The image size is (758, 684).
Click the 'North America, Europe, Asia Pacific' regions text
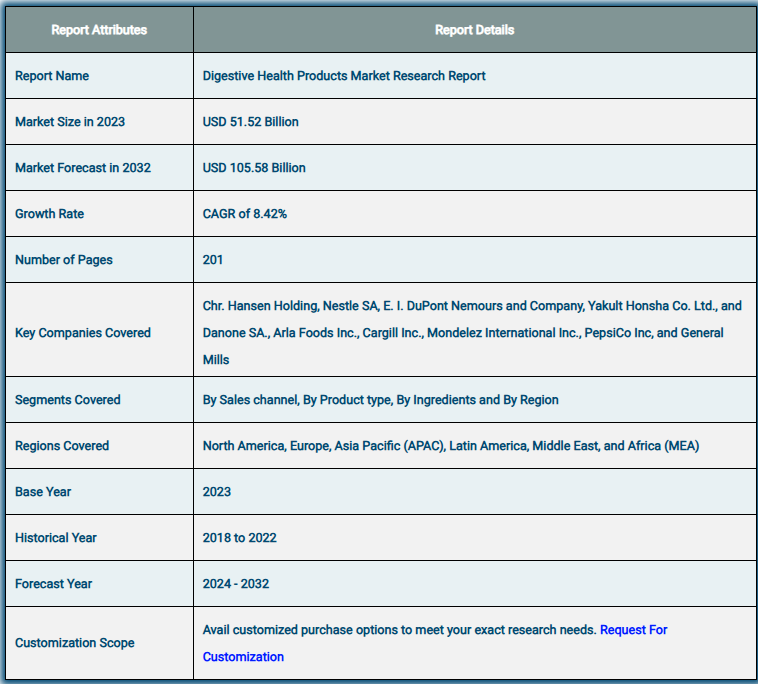(451, 446)
